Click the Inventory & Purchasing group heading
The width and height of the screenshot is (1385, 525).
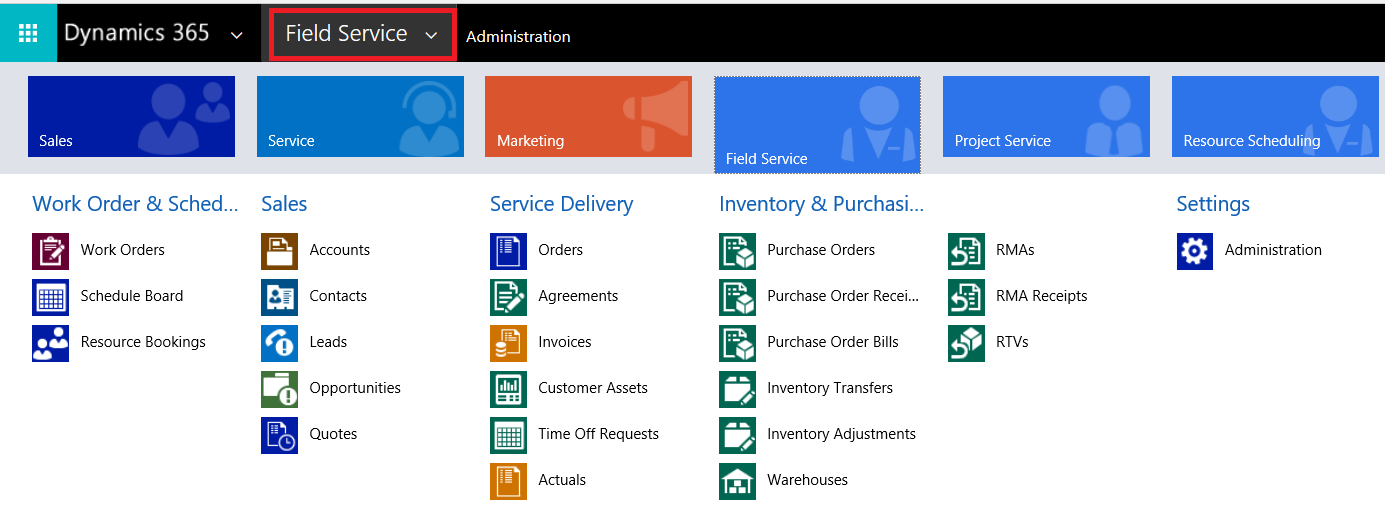coord(821,204)
